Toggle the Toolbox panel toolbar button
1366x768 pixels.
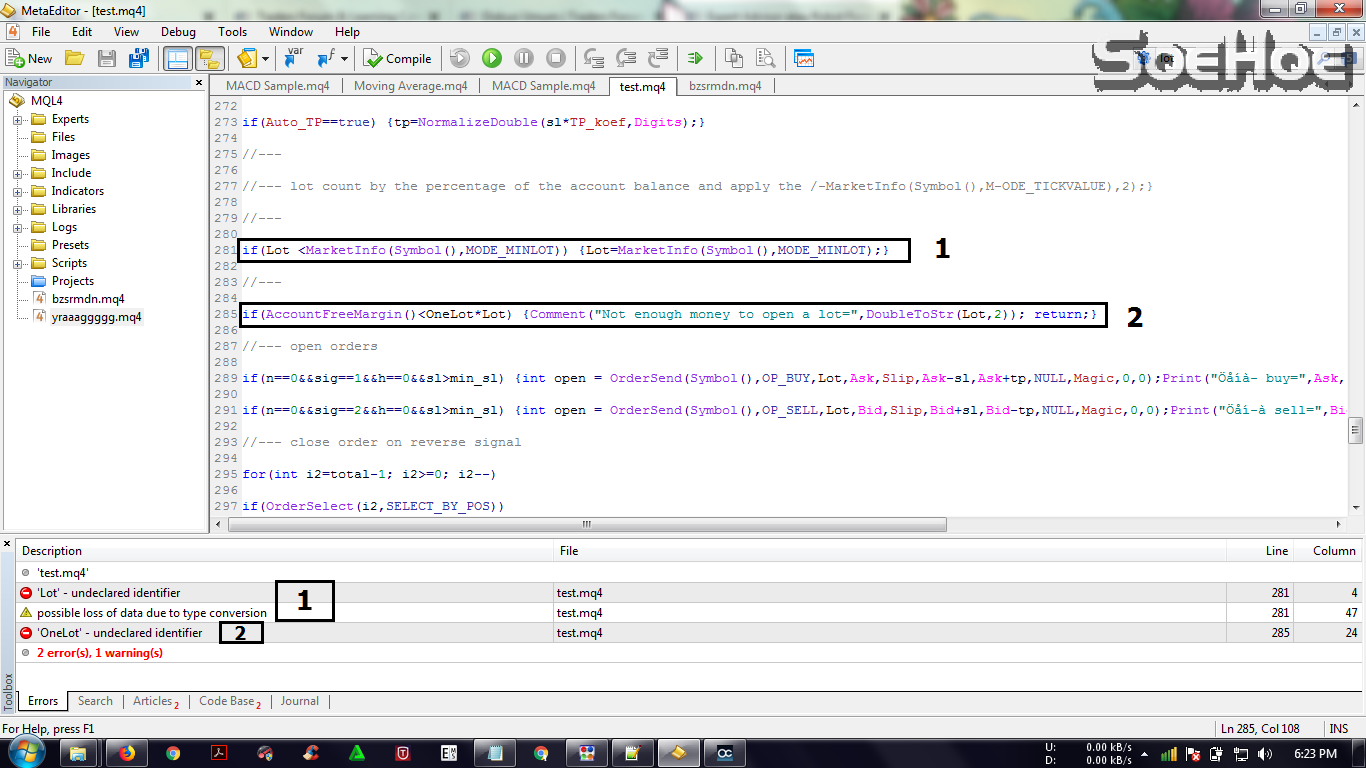[209, 59]
